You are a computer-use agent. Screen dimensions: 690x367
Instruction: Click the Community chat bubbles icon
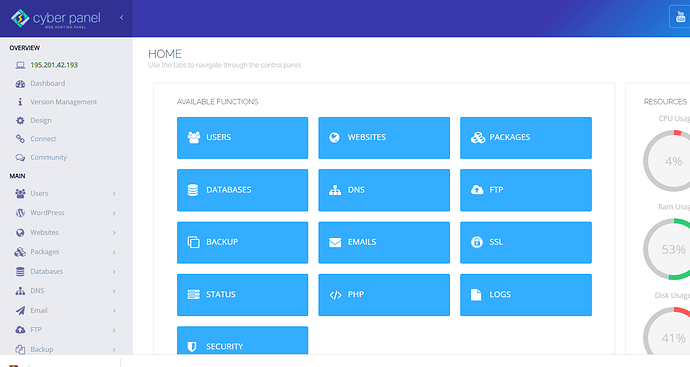tap(20, 158)
